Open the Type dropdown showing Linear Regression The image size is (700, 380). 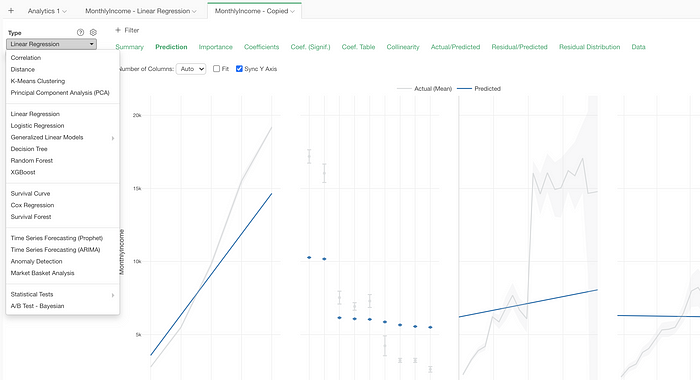(51, 44)
